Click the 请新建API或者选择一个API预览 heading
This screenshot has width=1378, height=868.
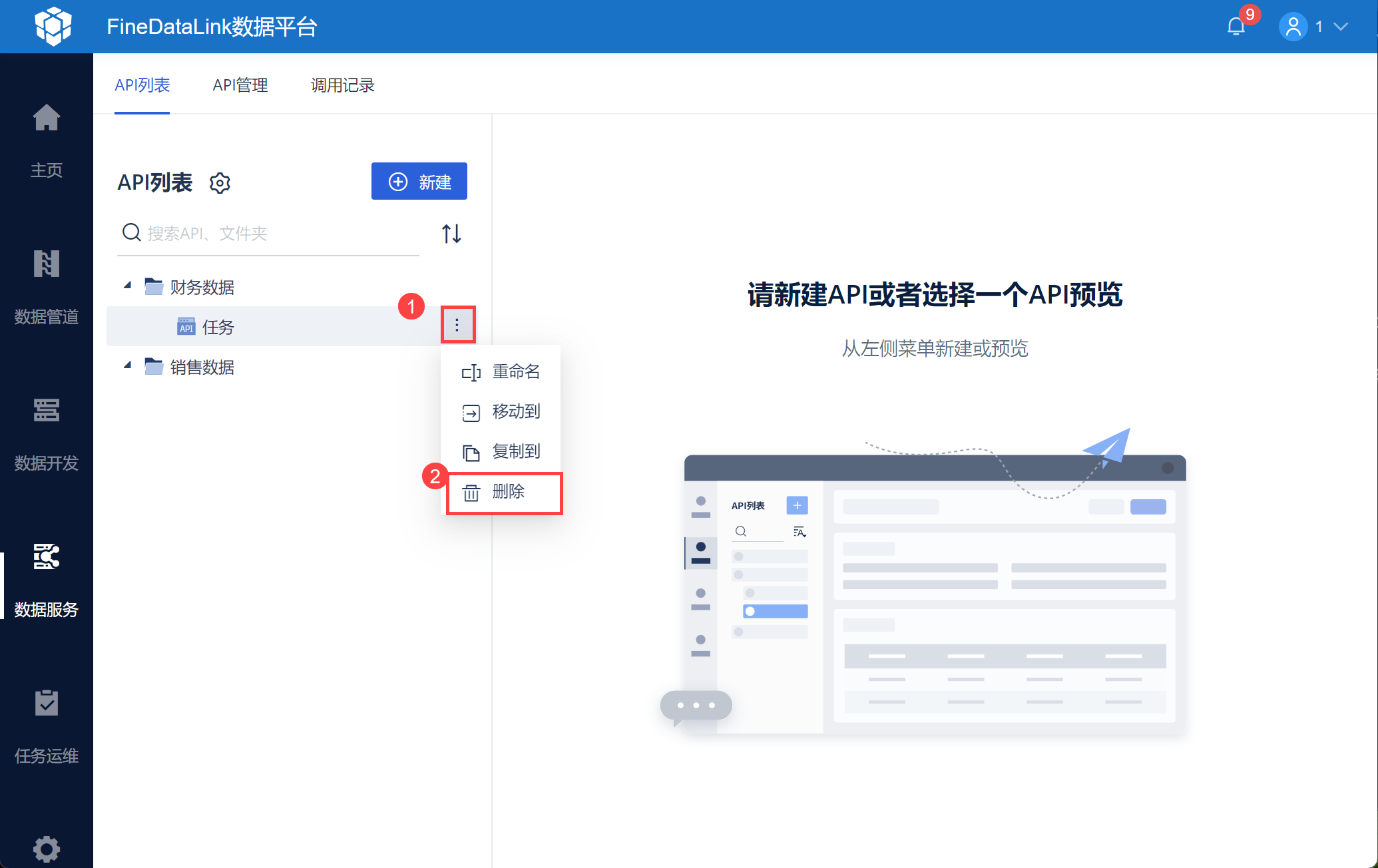pyautogui.click(x=935, y=294)
